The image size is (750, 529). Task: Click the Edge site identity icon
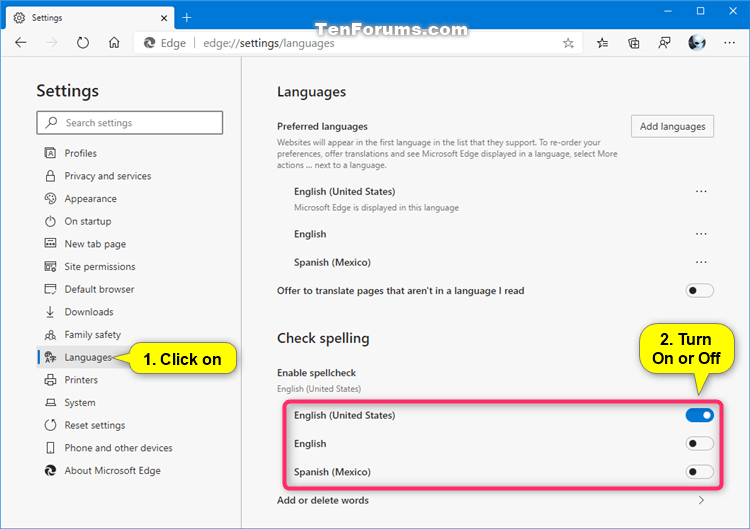click(150, 43)
